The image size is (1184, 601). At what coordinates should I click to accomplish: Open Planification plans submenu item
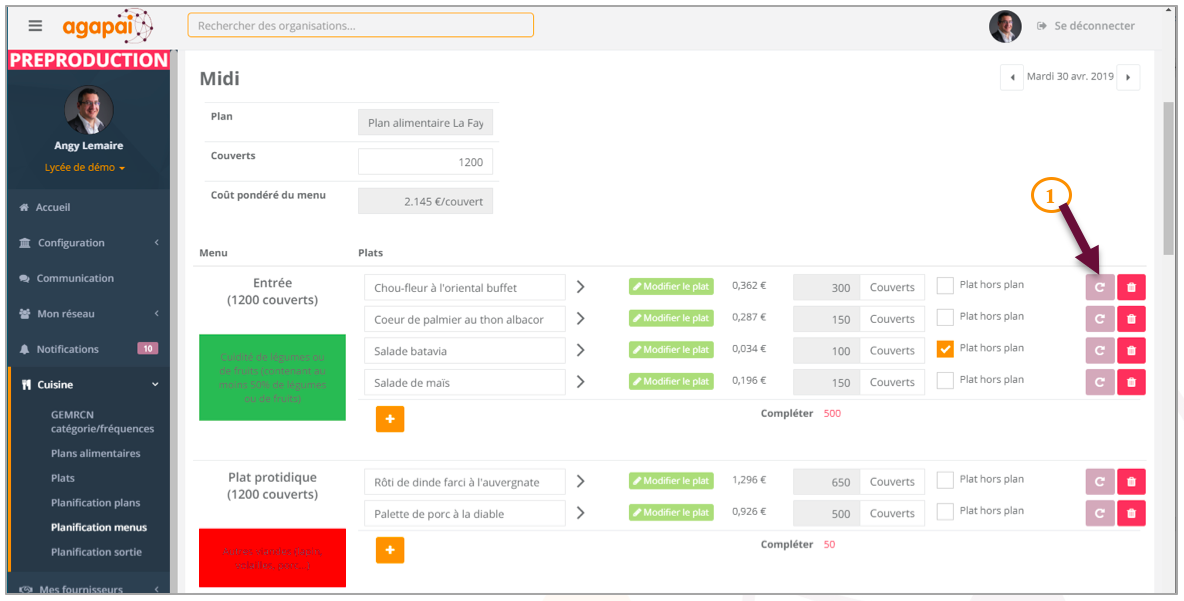pos(95,503)
